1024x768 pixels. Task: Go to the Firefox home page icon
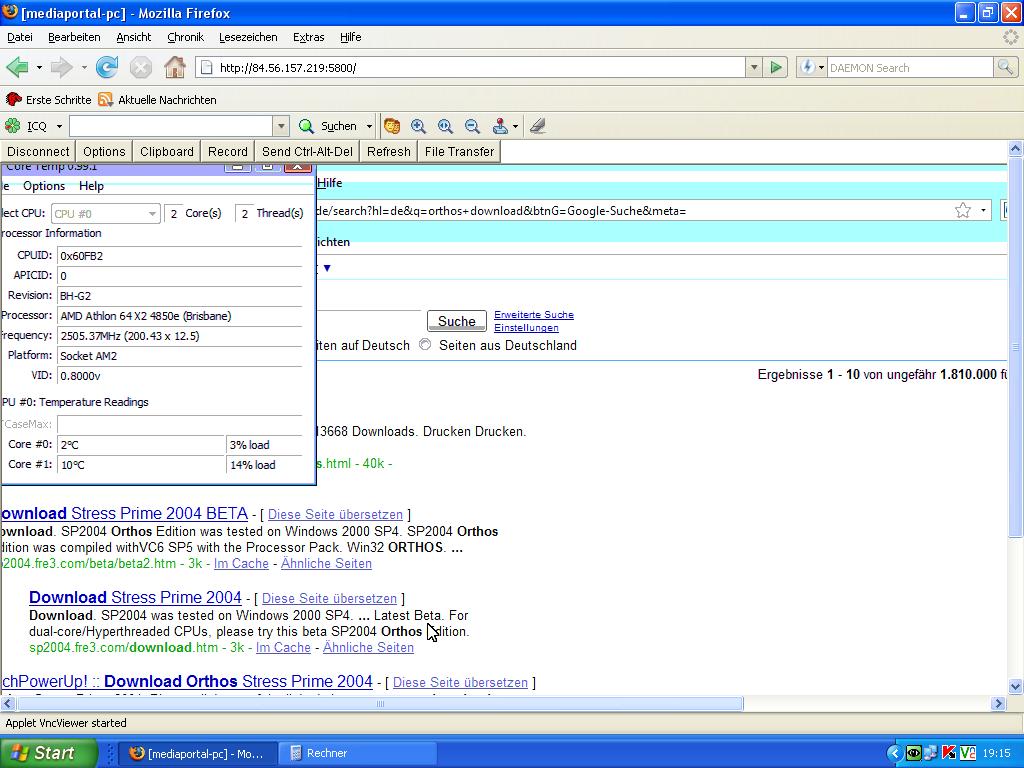174,67
